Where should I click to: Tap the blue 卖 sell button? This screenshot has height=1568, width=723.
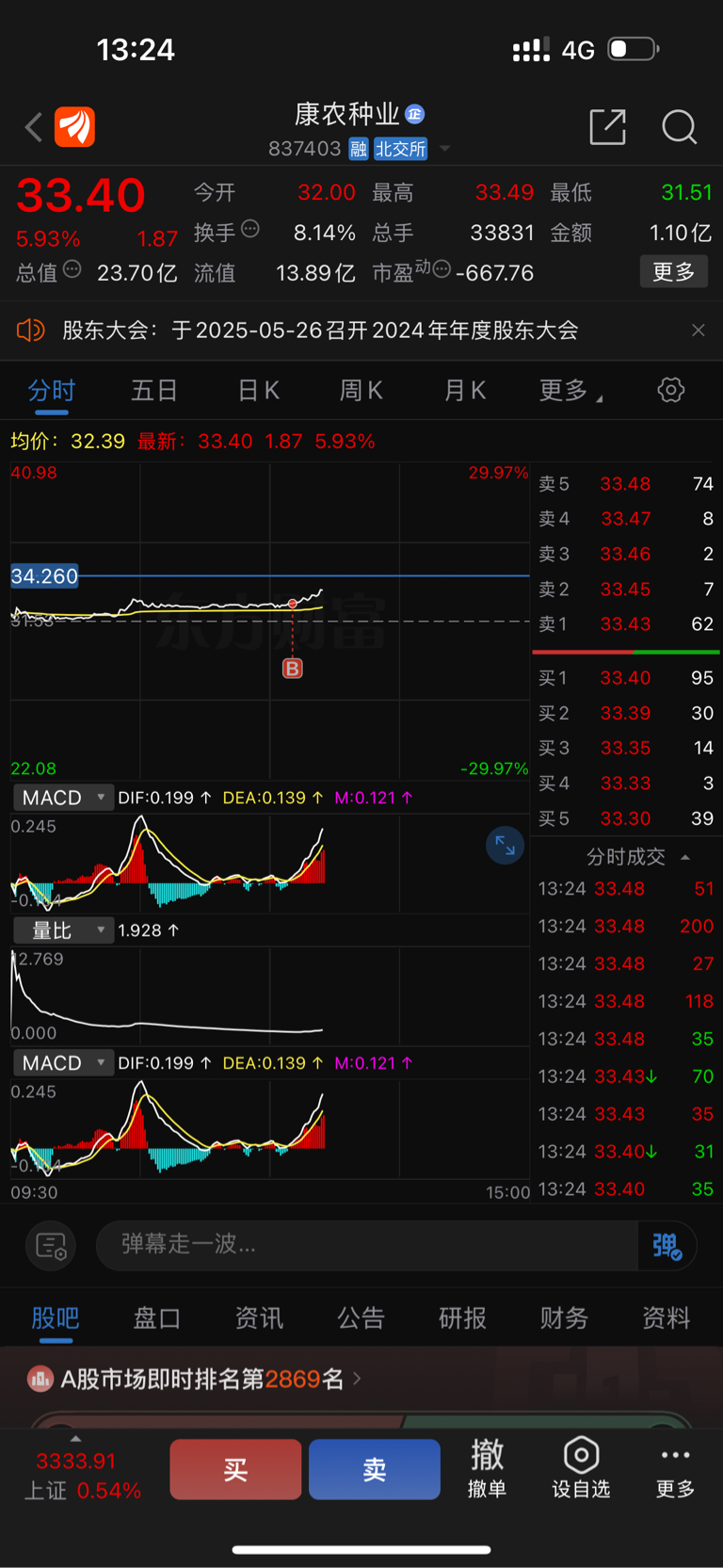click(x=375, y=1469)
